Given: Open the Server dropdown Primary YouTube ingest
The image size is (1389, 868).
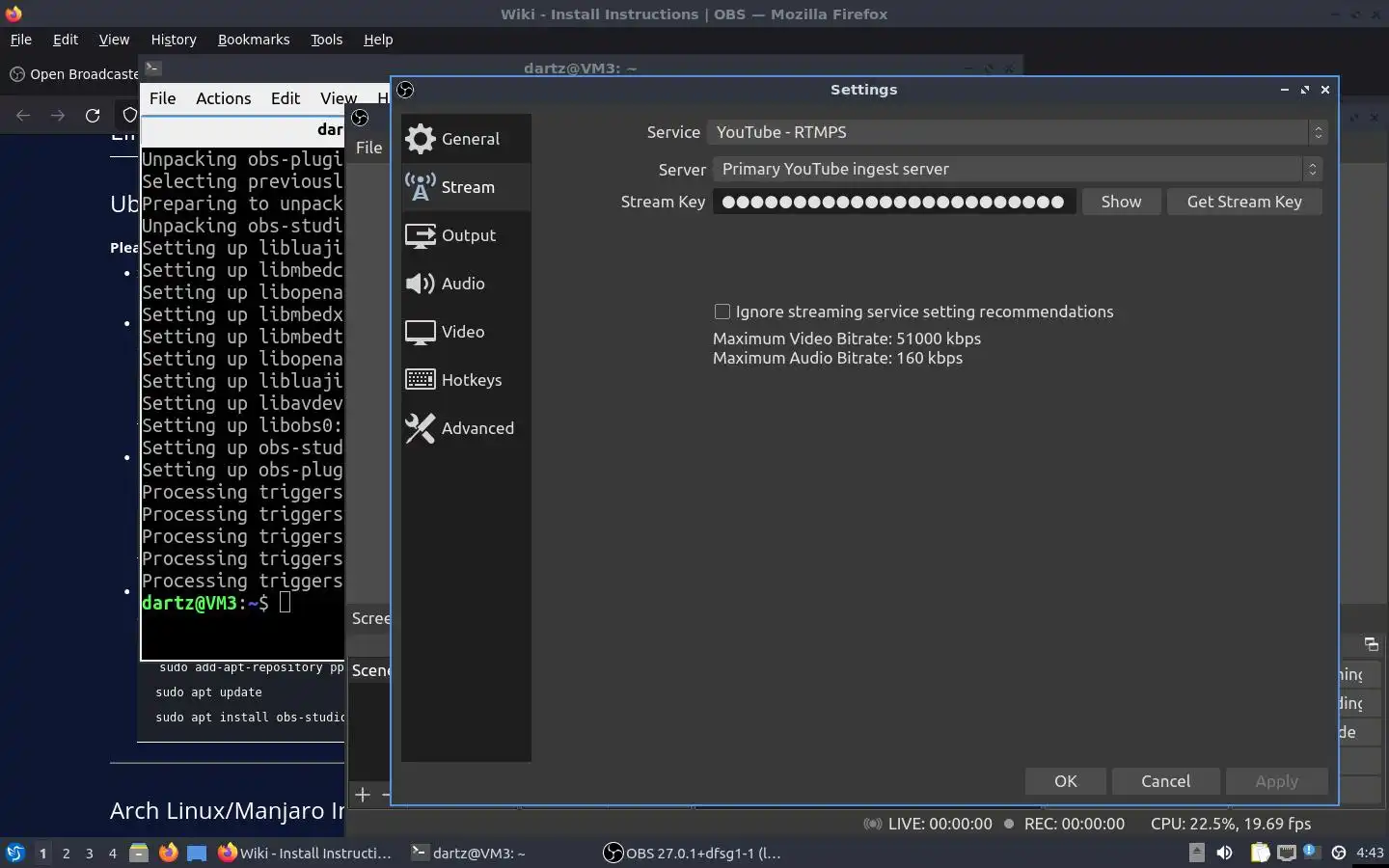Looking at the screenshot, I should click(x=1017, y=169).
